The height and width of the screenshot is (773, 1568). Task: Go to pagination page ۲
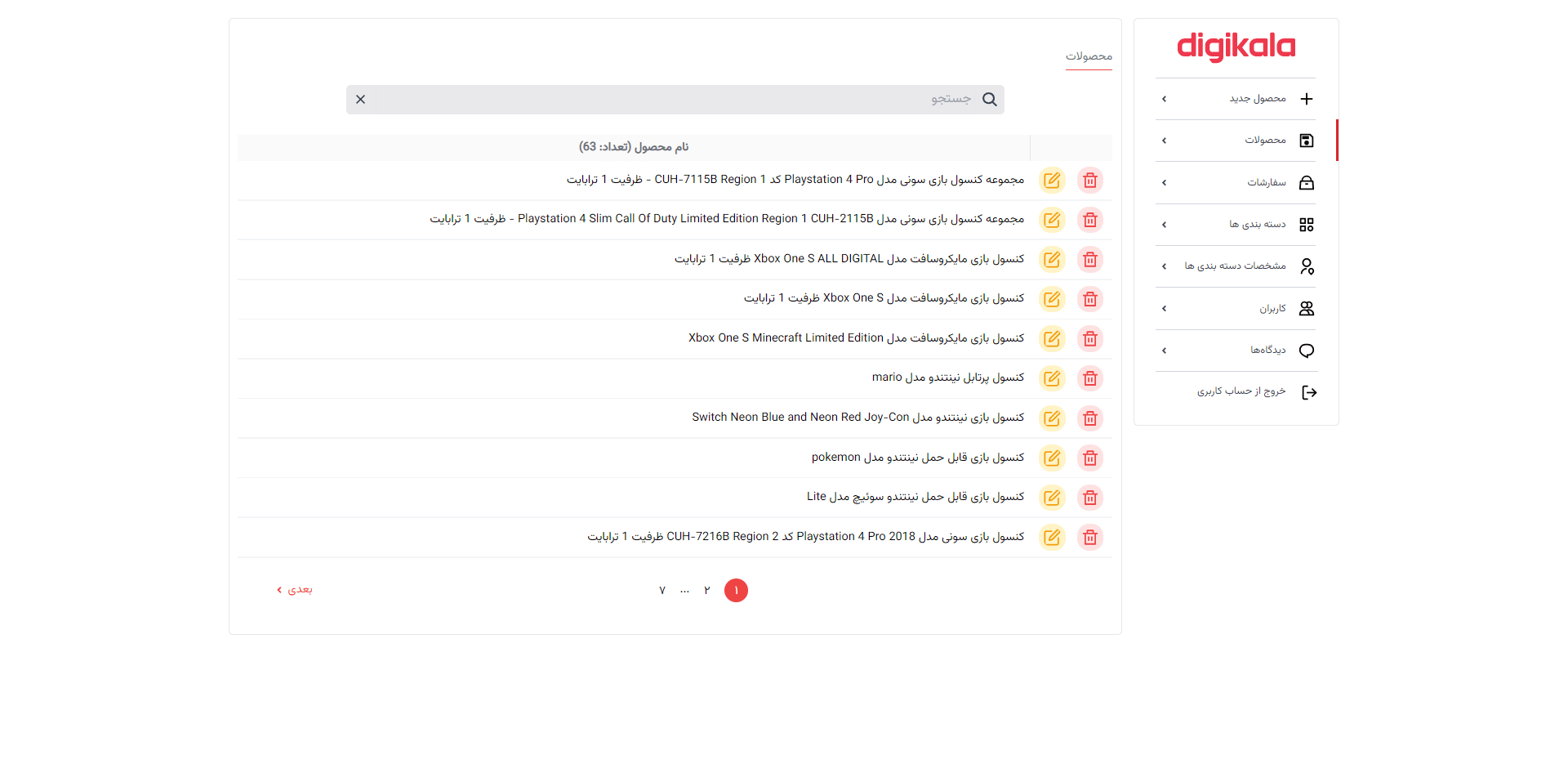[x=707, y=590]
